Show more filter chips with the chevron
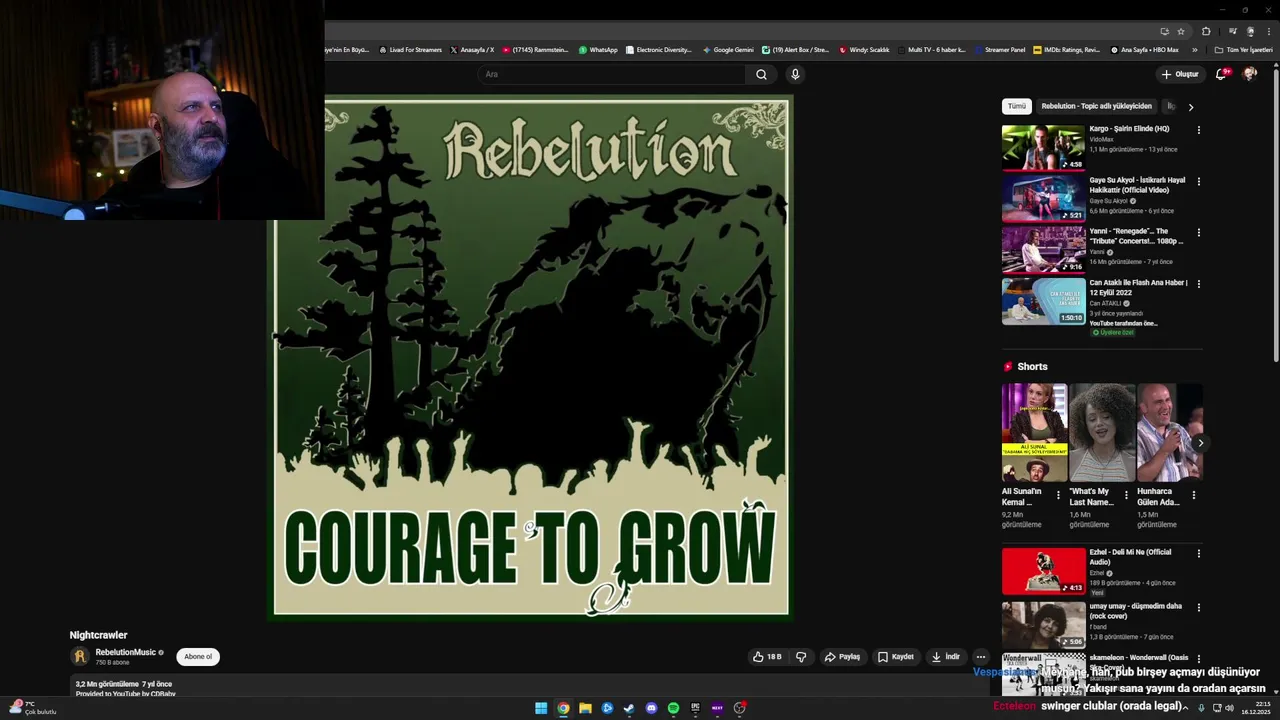 pyautogui.click(x=1190, y=106)
